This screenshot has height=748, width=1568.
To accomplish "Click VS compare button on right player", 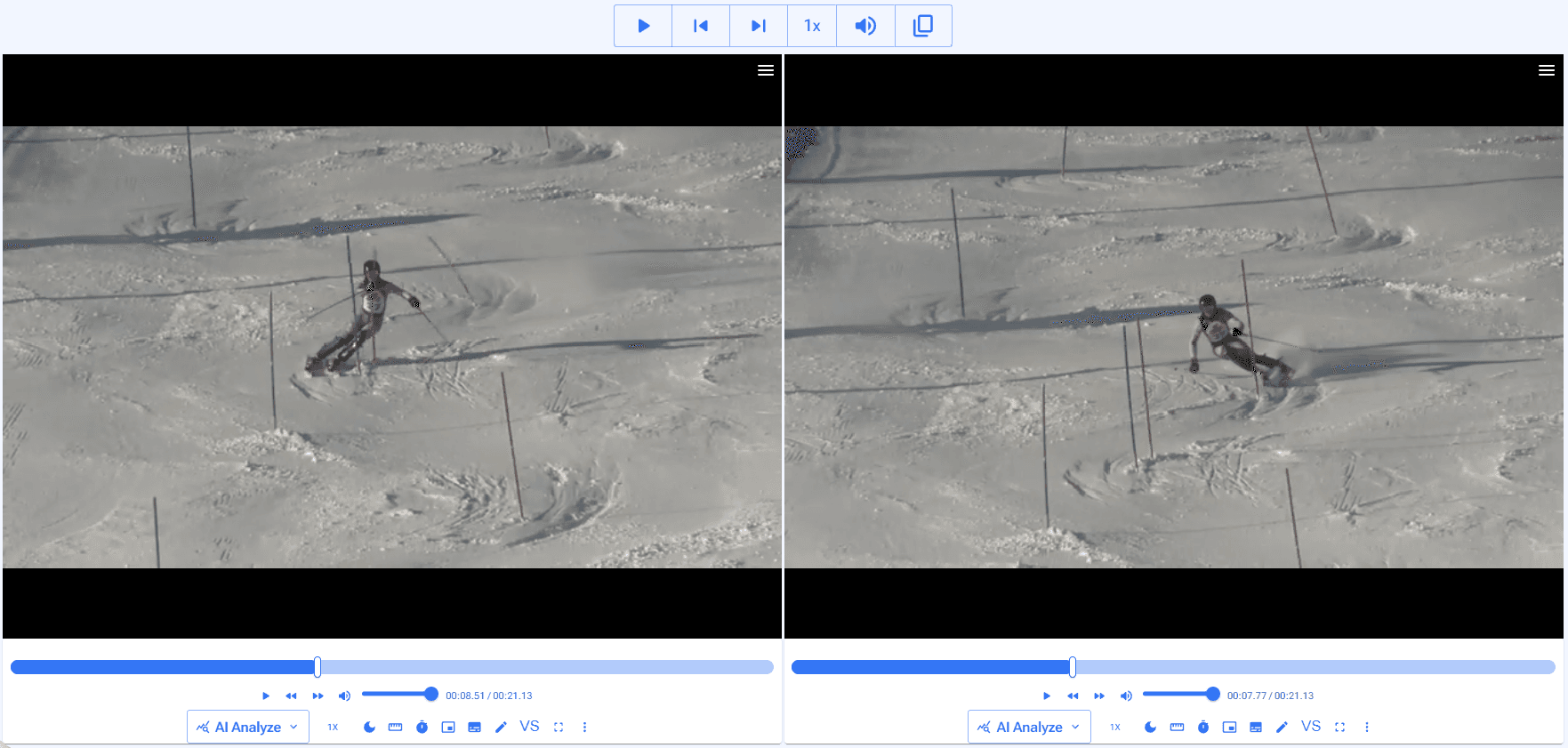I will tap(1311, 726).
